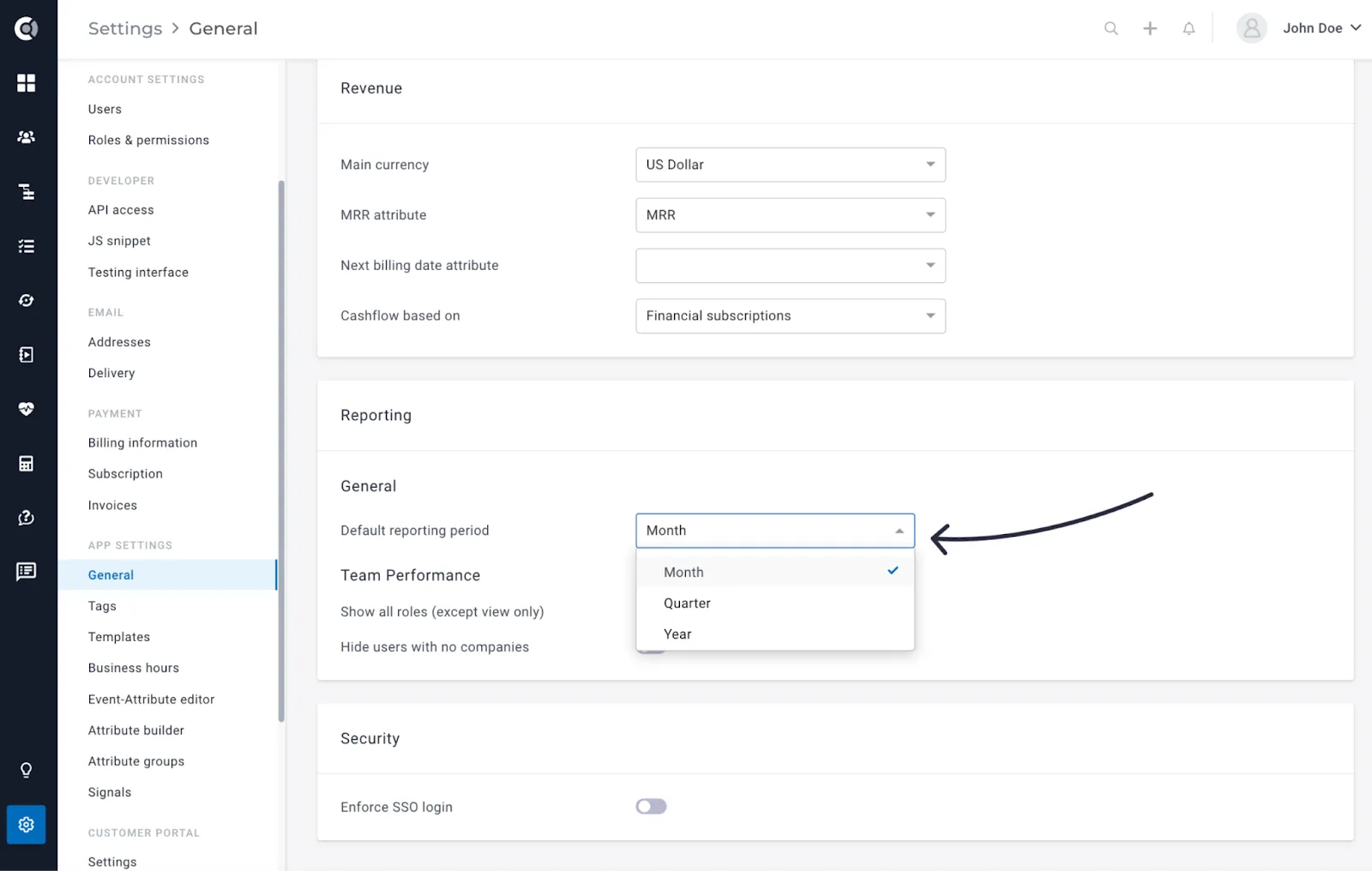The width and height of the screenshot is (1372, 871).
Task: Expand Next billing date attribute dropdown
Action: coord(791,266)
